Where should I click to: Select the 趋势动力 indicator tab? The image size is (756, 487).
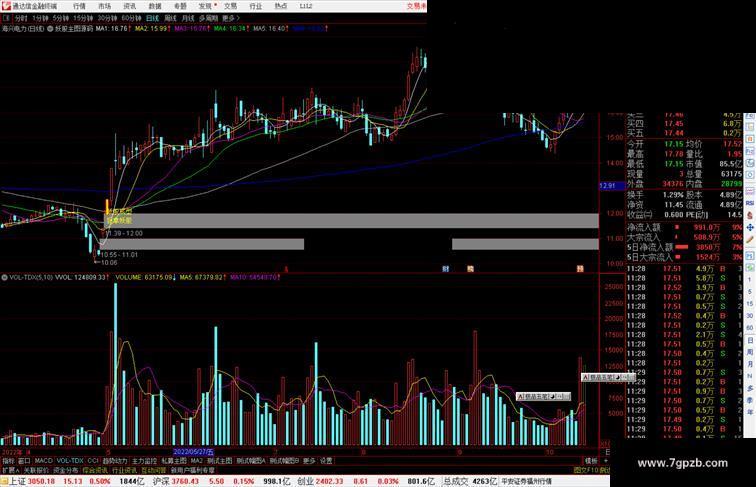(115, 461)
